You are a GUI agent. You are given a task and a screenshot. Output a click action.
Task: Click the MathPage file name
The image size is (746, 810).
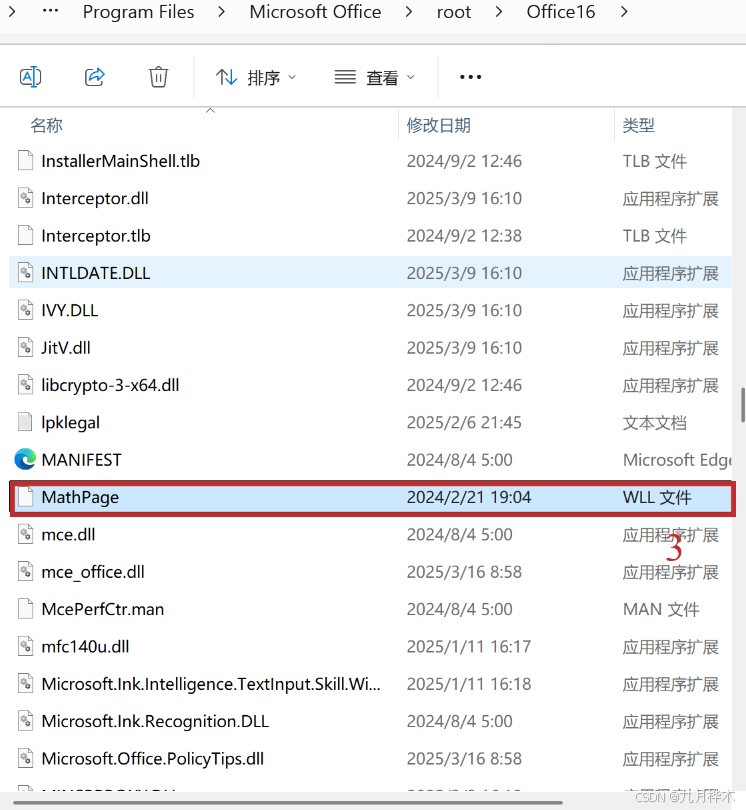coord(80,497)
